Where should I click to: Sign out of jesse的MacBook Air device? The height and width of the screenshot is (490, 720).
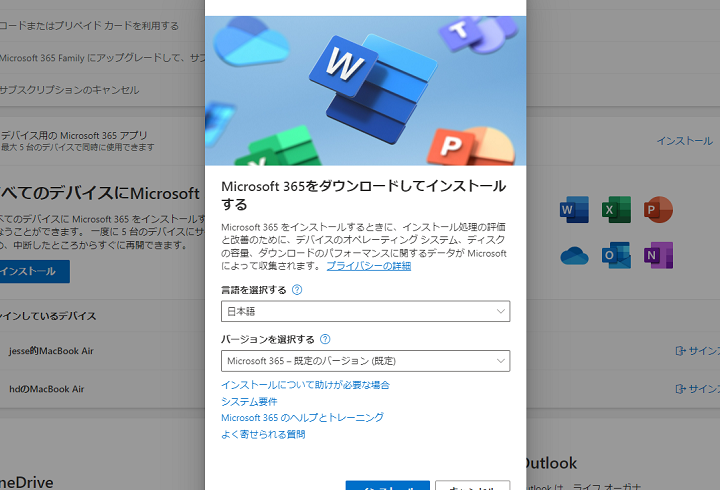point(697,351)
